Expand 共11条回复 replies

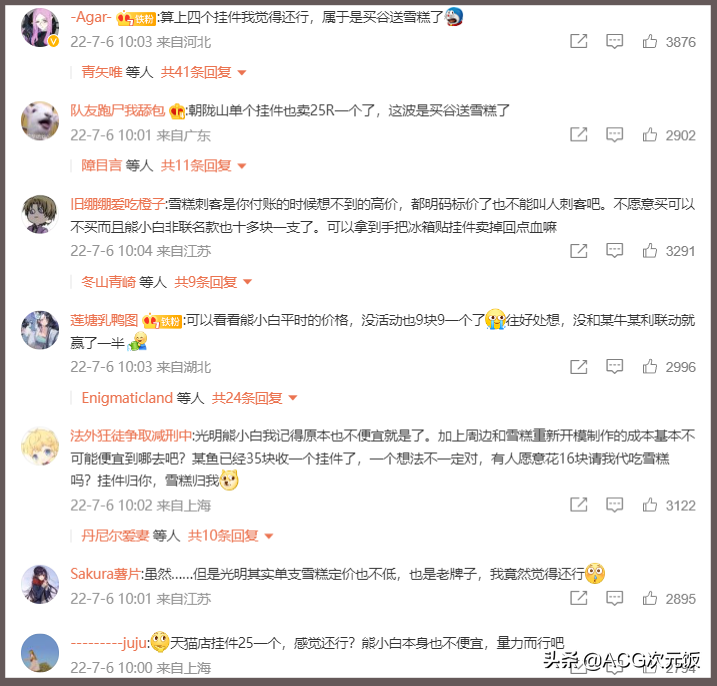coord(203,166)
